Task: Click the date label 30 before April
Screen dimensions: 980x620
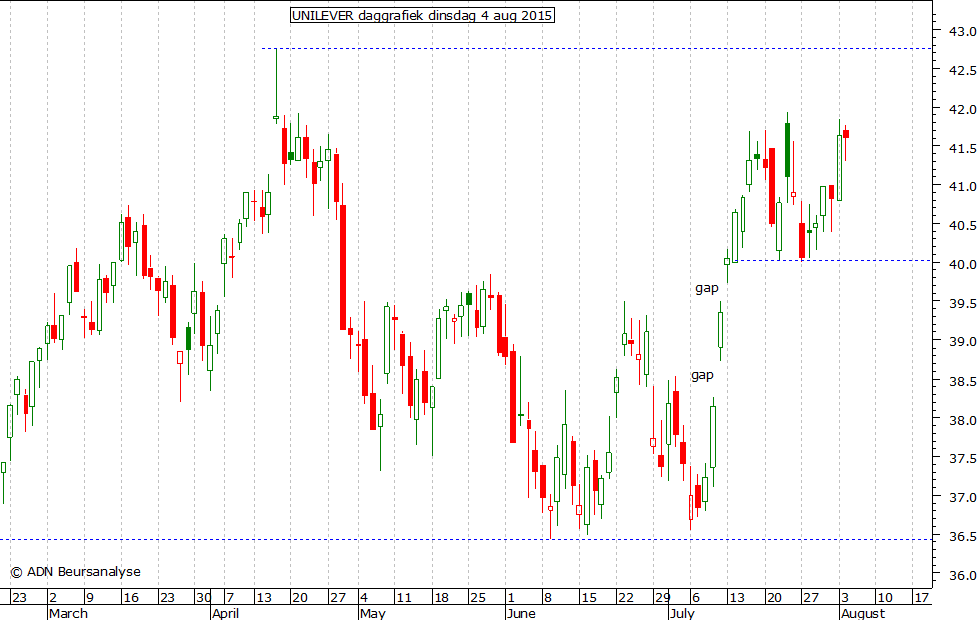Action: tap(204, 598)
